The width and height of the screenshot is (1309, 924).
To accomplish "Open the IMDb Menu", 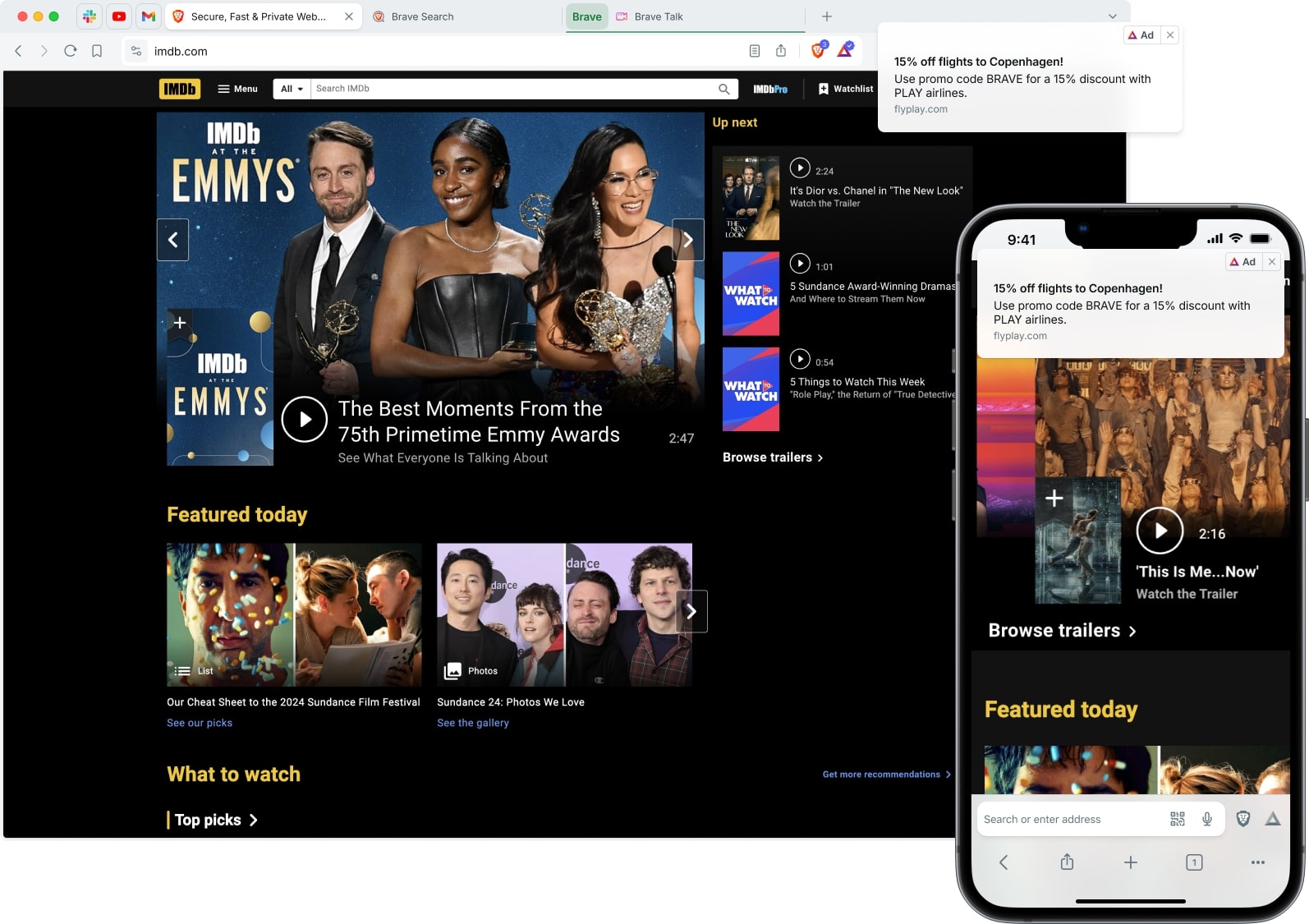I will click(x=237, y=89).
